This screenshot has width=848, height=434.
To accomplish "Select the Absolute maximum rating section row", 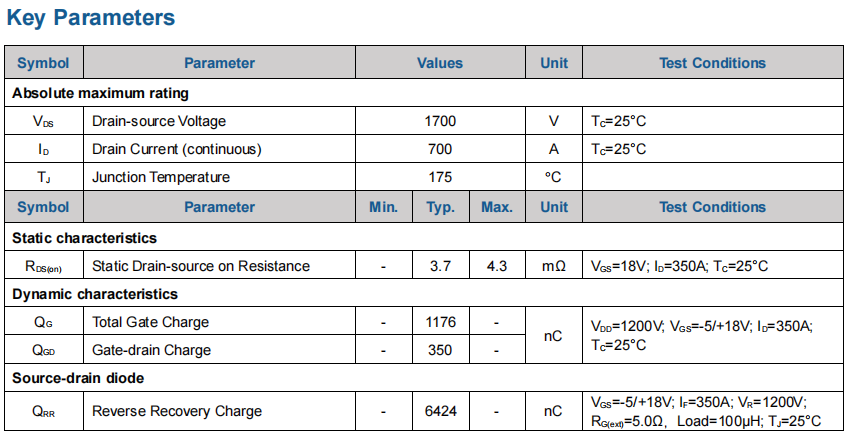I will click(x=100, y=93).
